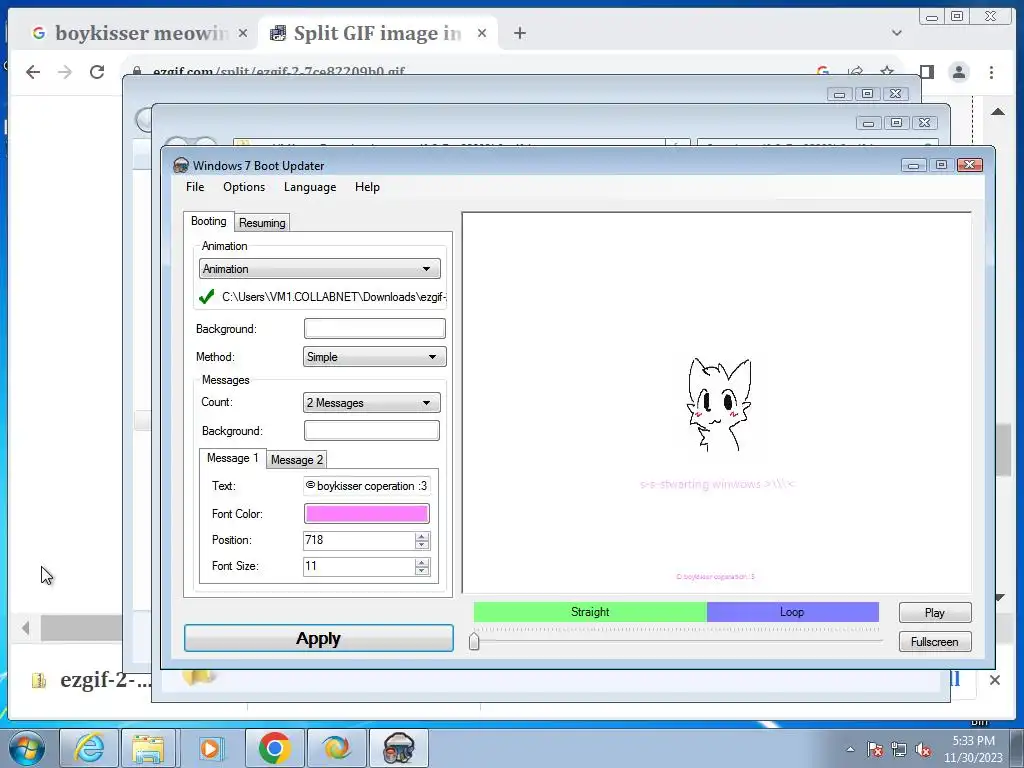This screenshot has height=768, width=1024.
Task: Click the Chrome back arrow
Action: tap(33, 72)
